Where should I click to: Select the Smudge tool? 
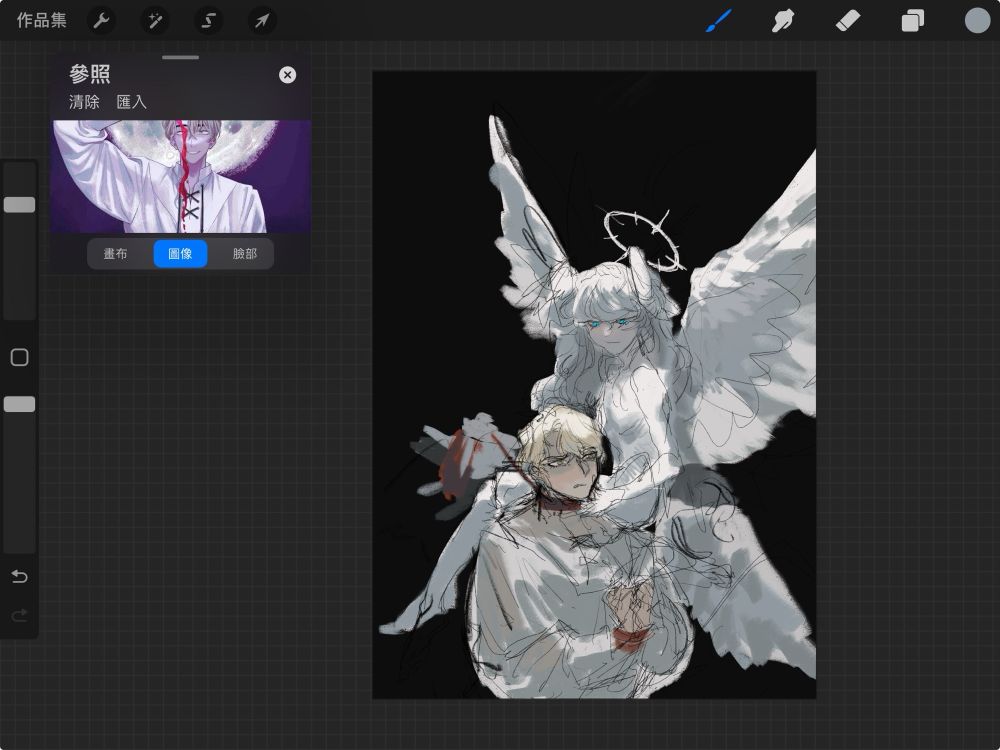tap(783, 20)
